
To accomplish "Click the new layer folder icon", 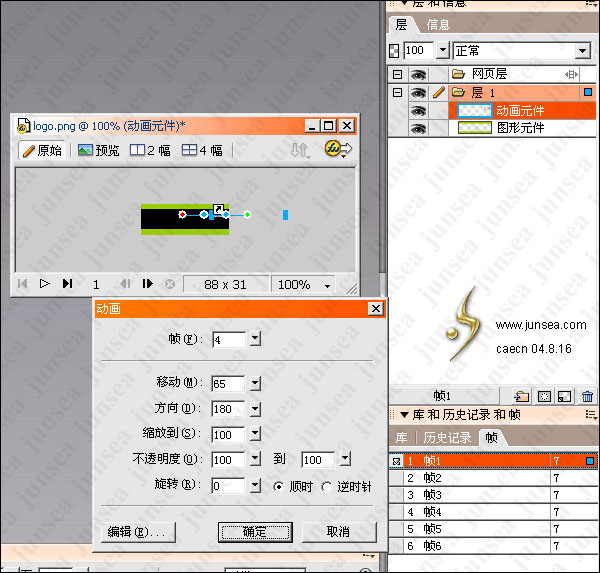I will pyautogui.click(x=522, y=397).
